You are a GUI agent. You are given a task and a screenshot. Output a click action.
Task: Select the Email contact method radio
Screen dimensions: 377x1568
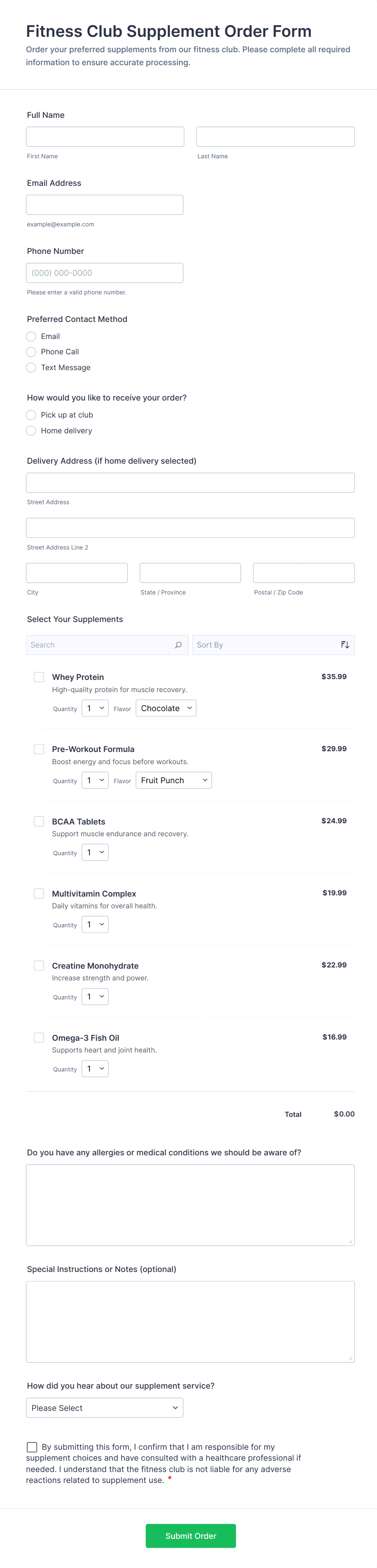[x=31, y=336]
